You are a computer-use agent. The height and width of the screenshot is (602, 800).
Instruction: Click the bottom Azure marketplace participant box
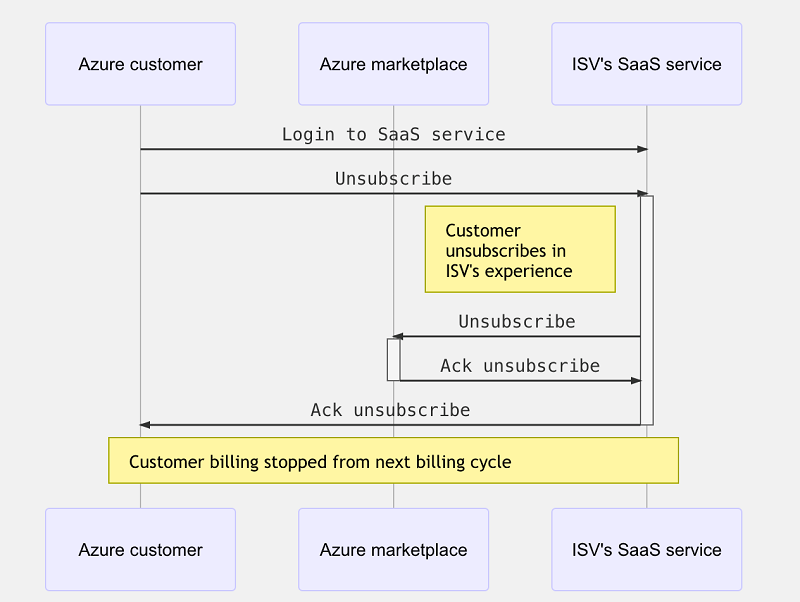(393, 550)
